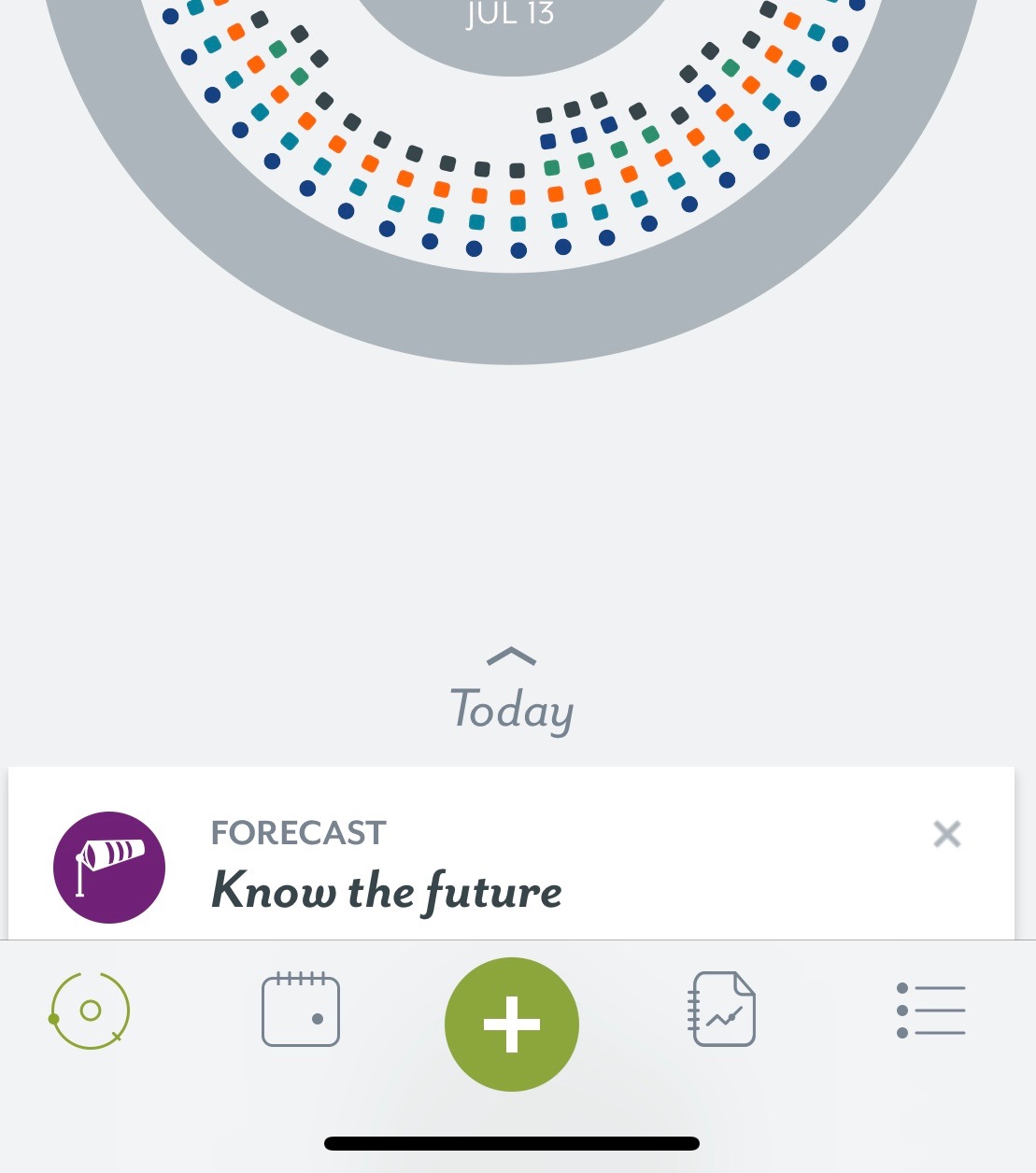
Task: Tap the rightmost green square marker
Action: tap(731, 67)
